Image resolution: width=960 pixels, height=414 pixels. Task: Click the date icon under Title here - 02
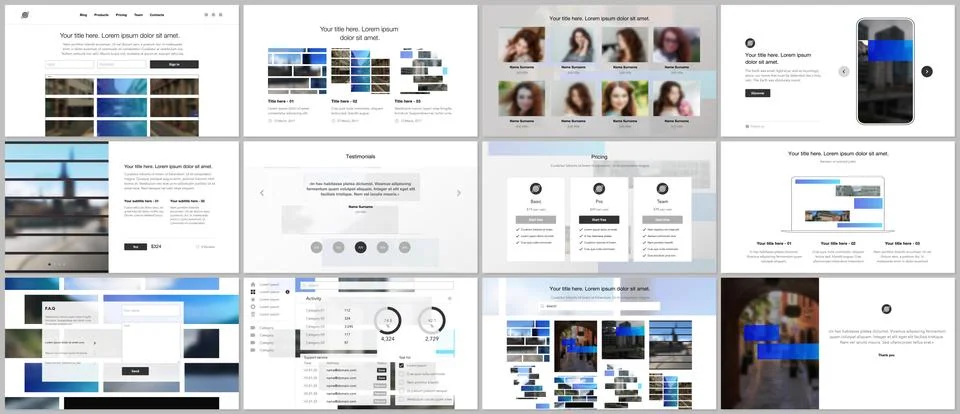coord(334,121)
